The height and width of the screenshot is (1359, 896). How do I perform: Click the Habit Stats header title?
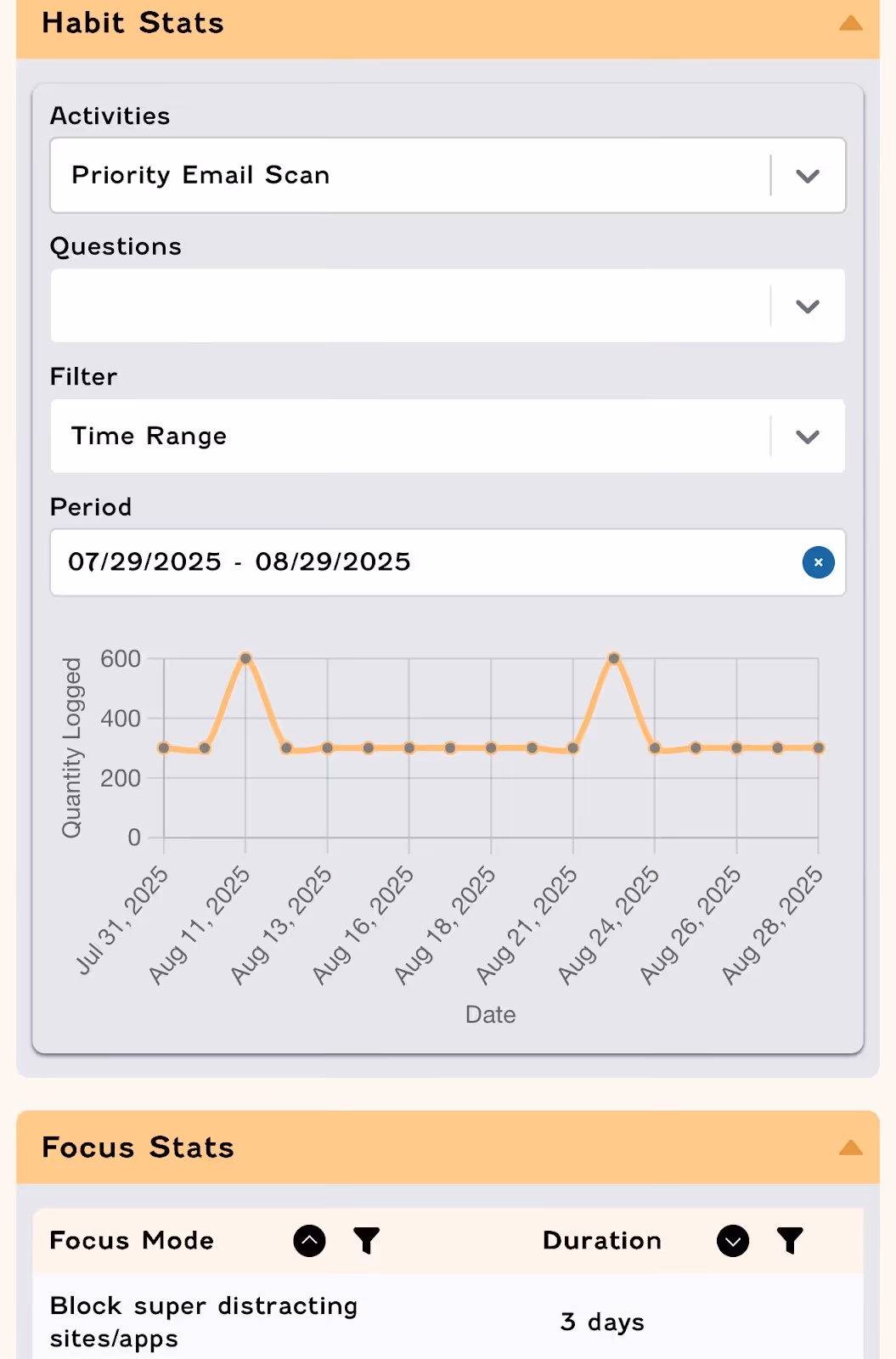pyautogui.click(x=133, y=23)
